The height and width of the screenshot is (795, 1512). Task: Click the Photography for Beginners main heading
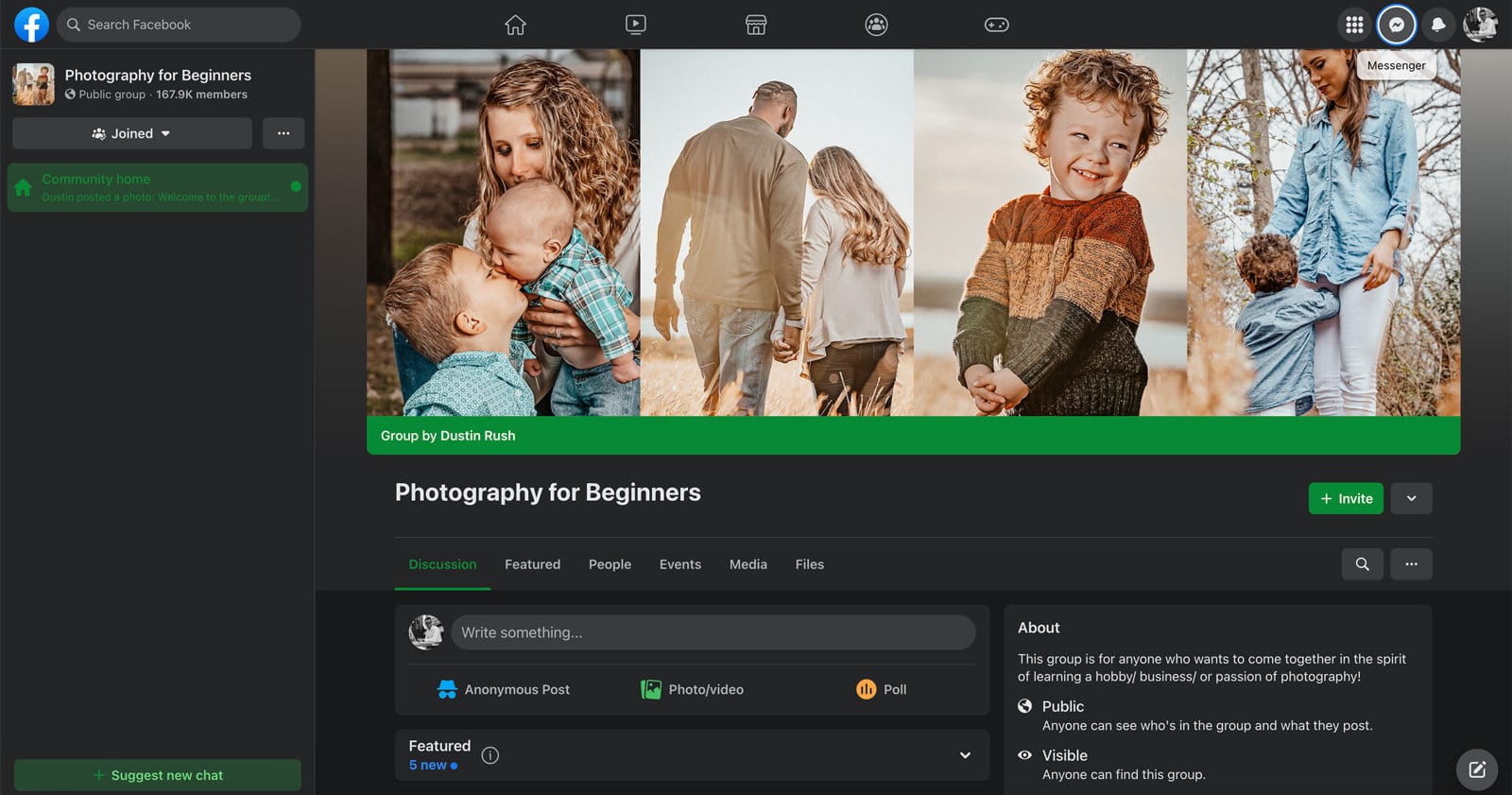tap(548, 493)
